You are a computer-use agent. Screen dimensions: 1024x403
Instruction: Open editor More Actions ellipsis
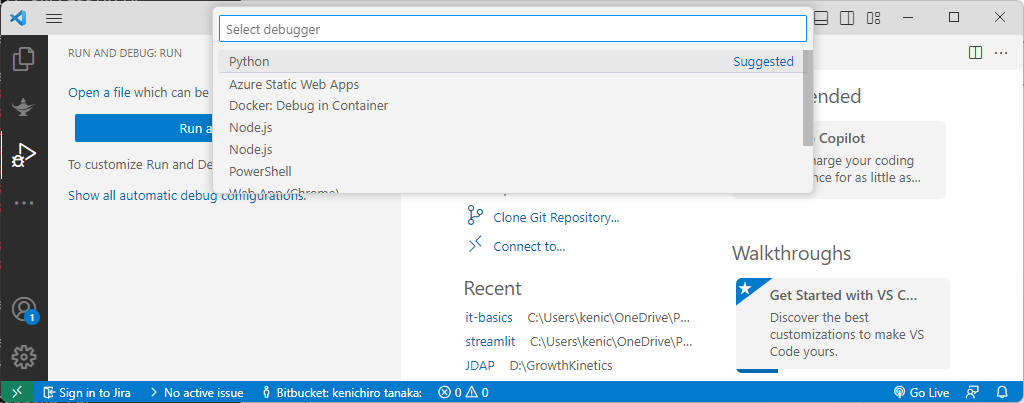click(x=1001, y=53)
